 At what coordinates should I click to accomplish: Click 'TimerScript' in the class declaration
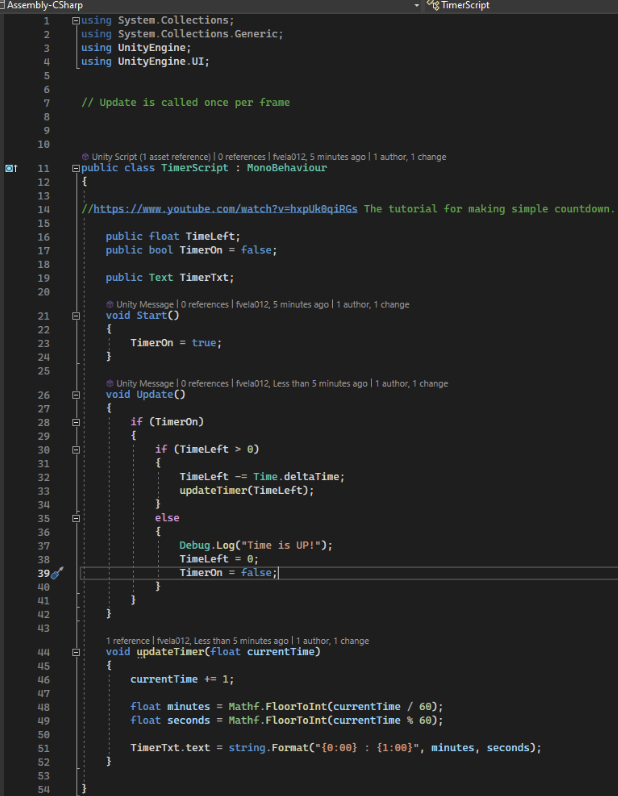(194, 168)
